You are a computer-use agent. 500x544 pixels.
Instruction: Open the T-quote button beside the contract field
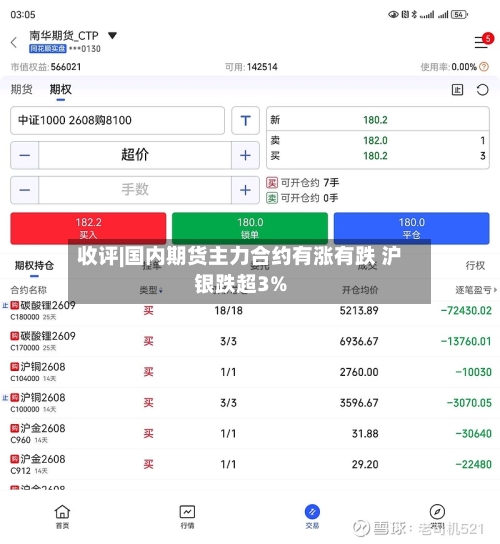click(x=245, y=120)
